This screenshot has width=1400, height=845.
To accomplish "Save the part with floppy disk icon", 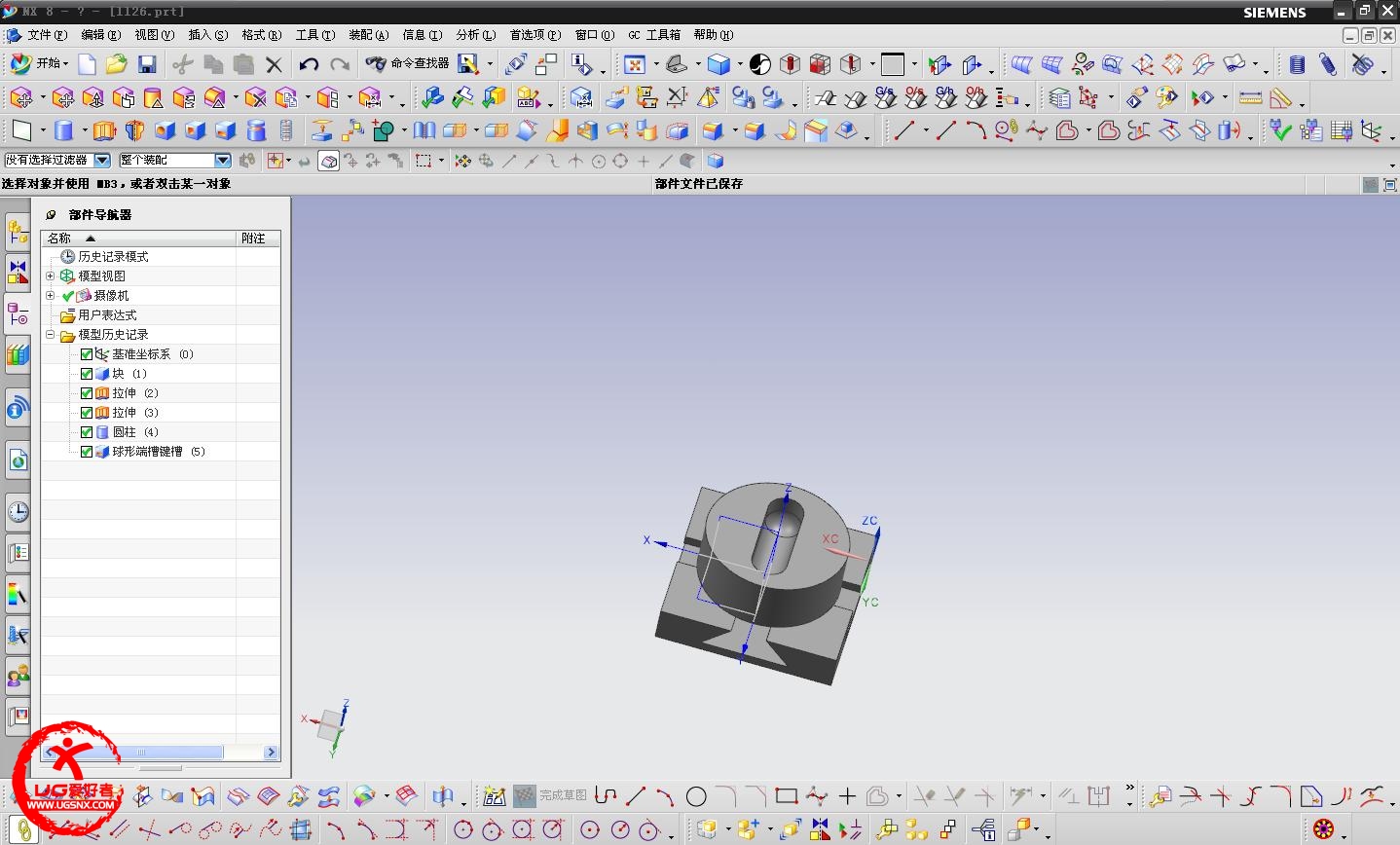I will tap(147, 64).
